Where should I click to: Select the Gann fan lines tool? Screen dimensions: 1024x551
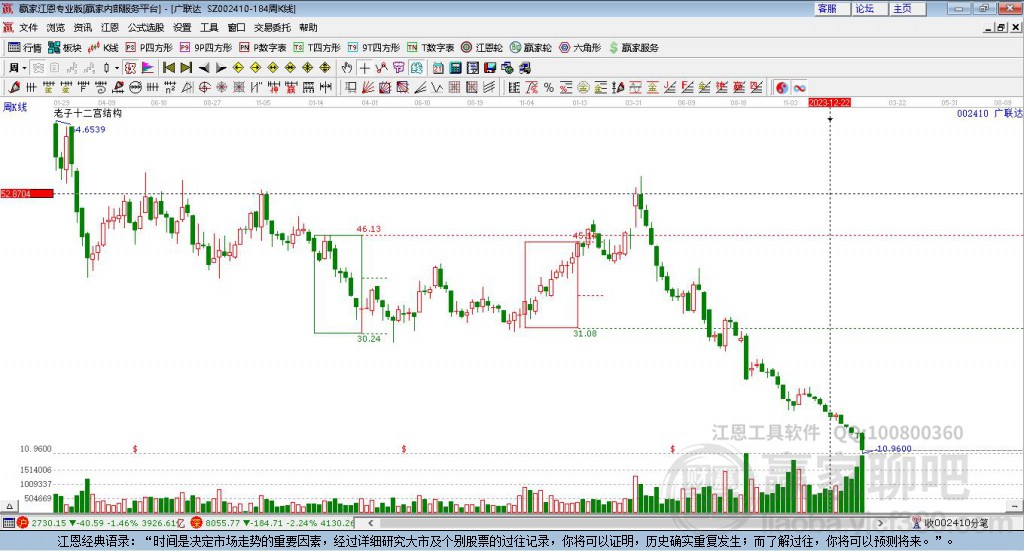368,87
